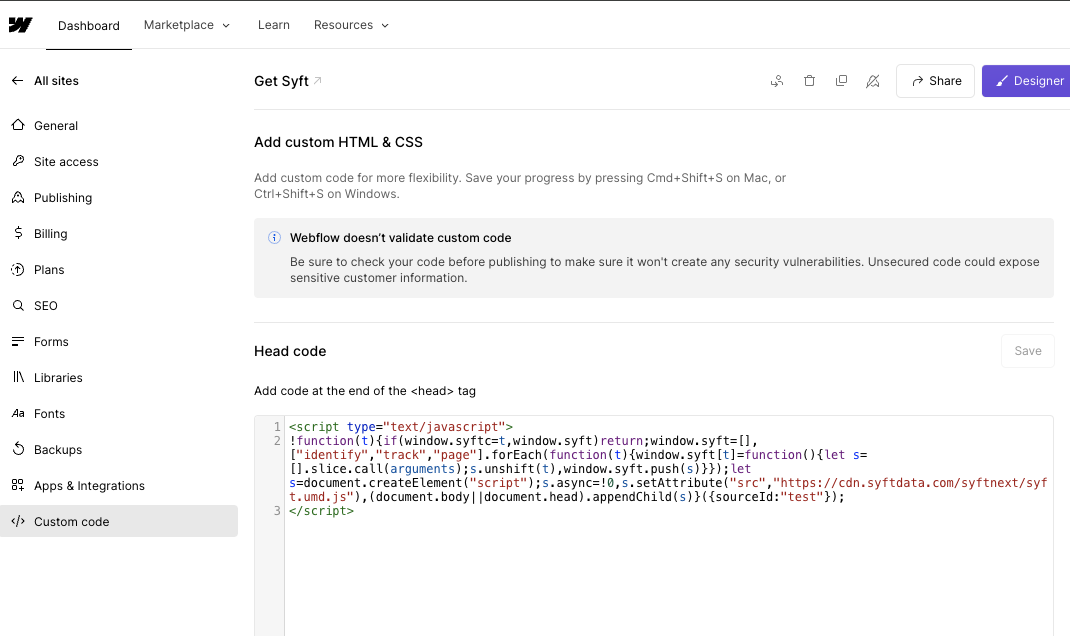1070x636 pixels.
Task: Click the trash delete site icon
Action: pos(809,81)
